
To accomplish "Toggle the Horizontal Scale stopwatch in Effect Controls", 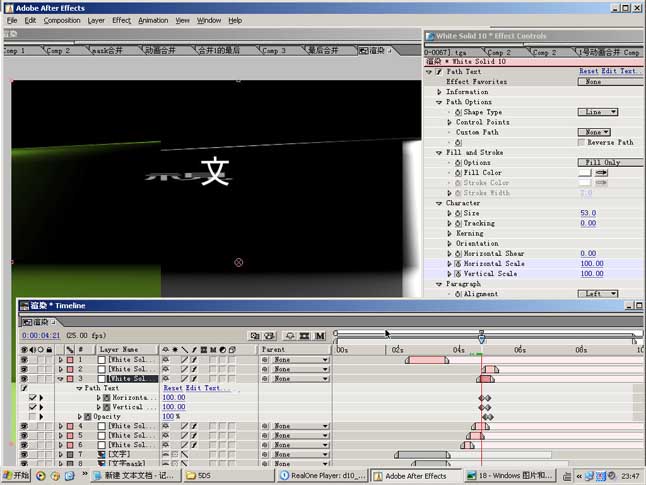I will click(458, 264).
